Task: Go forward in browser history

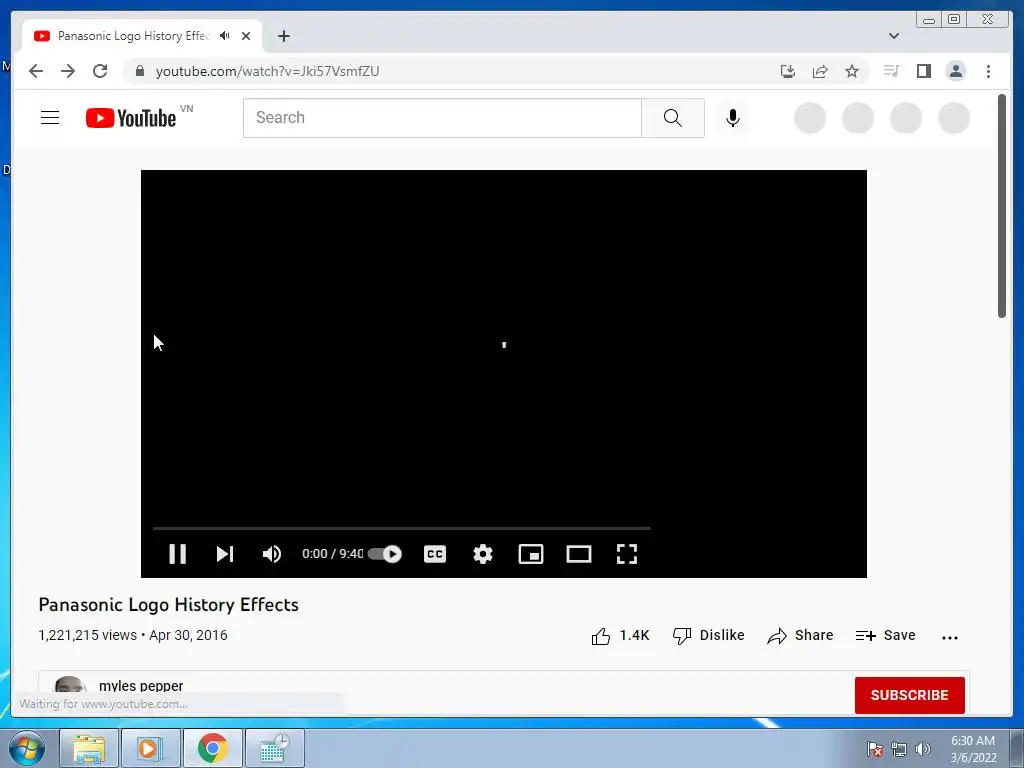Action: (x=68, y=71)
